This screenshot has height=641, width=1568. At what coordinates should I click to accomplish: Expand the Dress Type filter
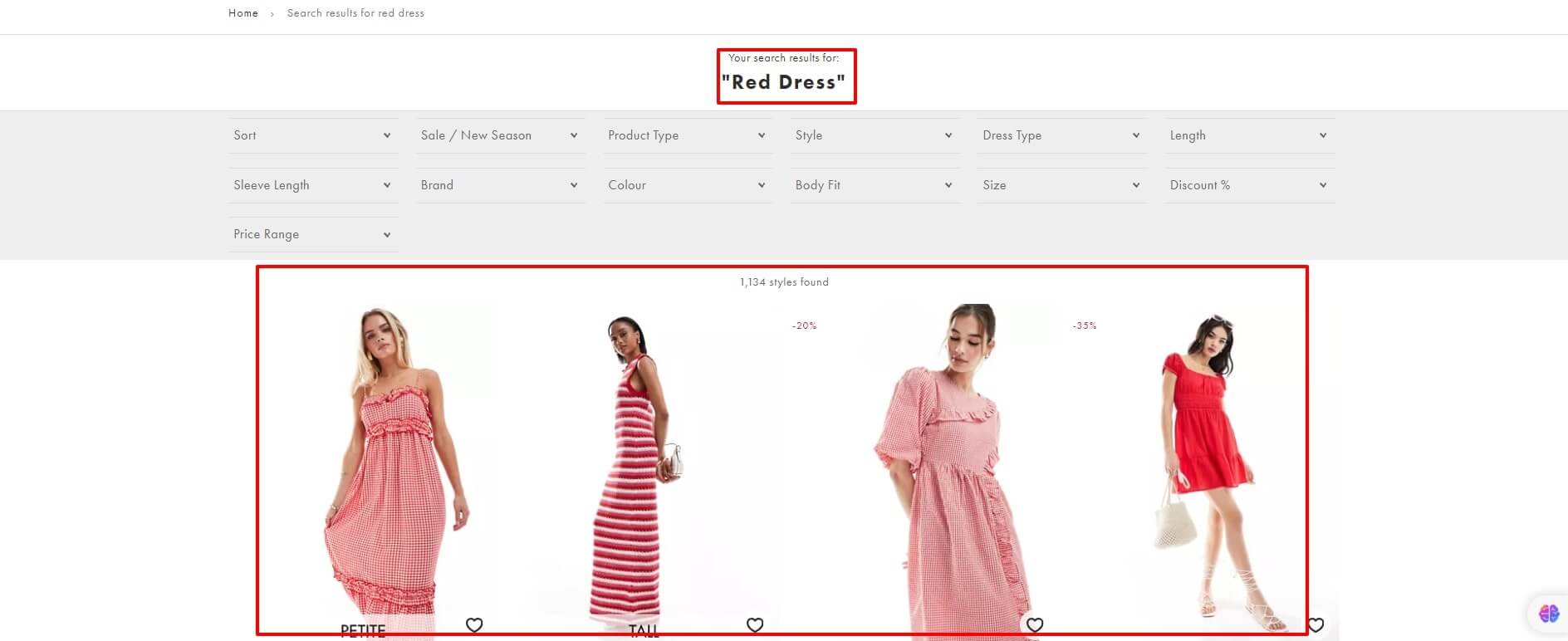pos(1061,135)
